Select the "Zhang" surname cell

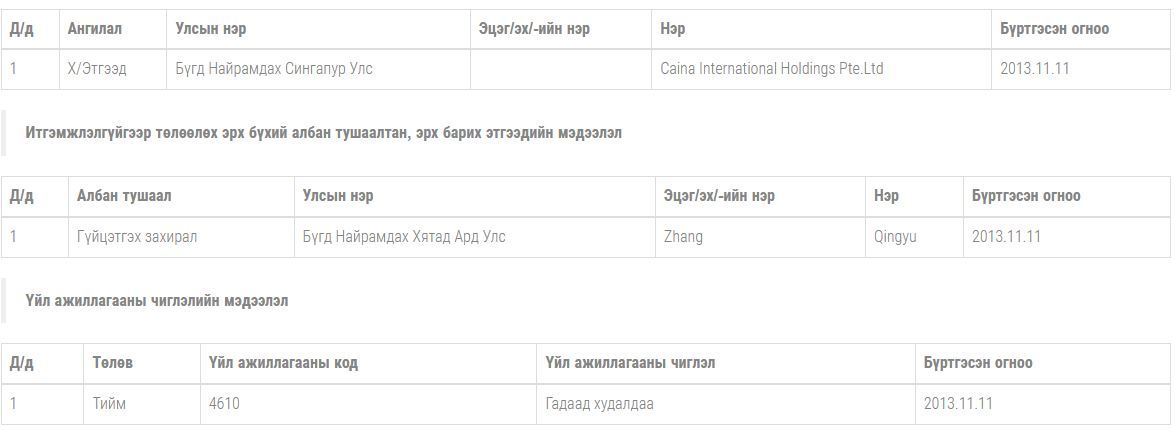tap(683, 237)
